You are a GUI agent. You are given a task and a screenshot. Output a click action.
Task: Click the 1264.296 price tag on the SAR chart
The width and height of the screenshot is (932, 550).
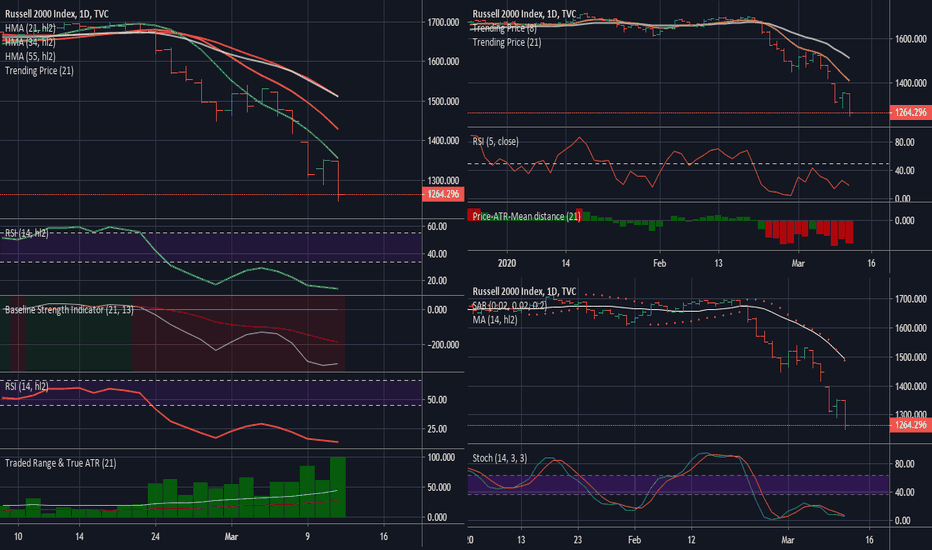coord(910,425)
